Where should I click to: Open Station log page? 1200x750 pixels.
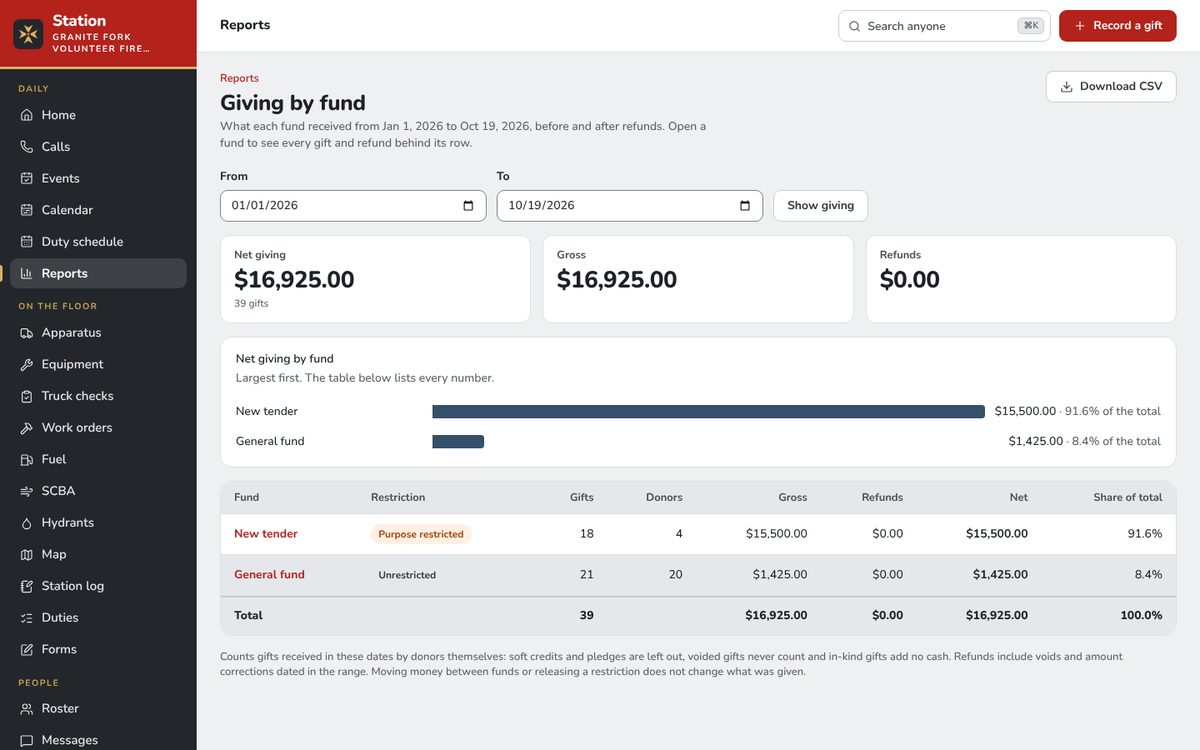click(x=98, y=586)
